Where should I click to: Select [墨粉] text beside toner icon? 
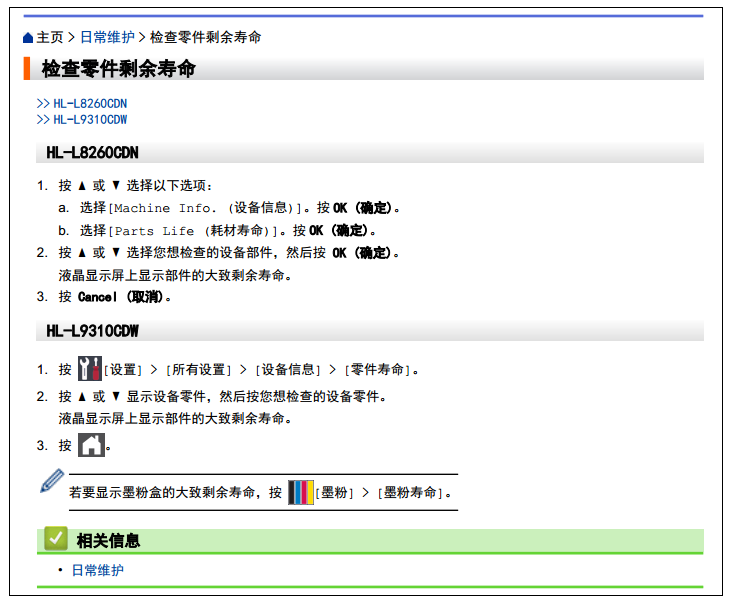pyautogui.click(x=335, y=493)
